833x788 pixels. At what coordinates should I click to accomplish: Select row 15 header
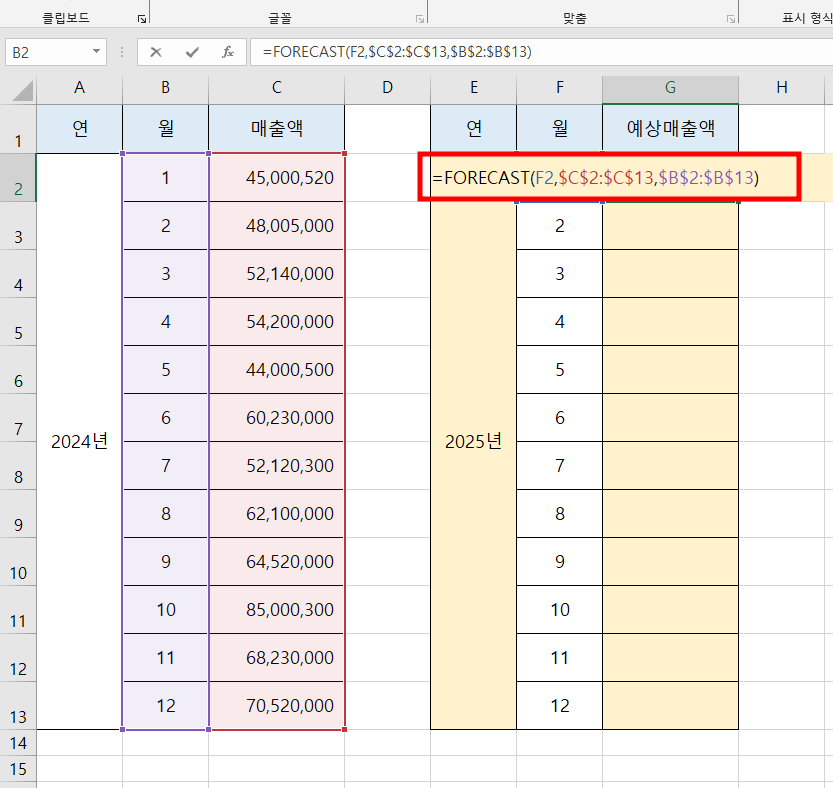tap(18, 769)
